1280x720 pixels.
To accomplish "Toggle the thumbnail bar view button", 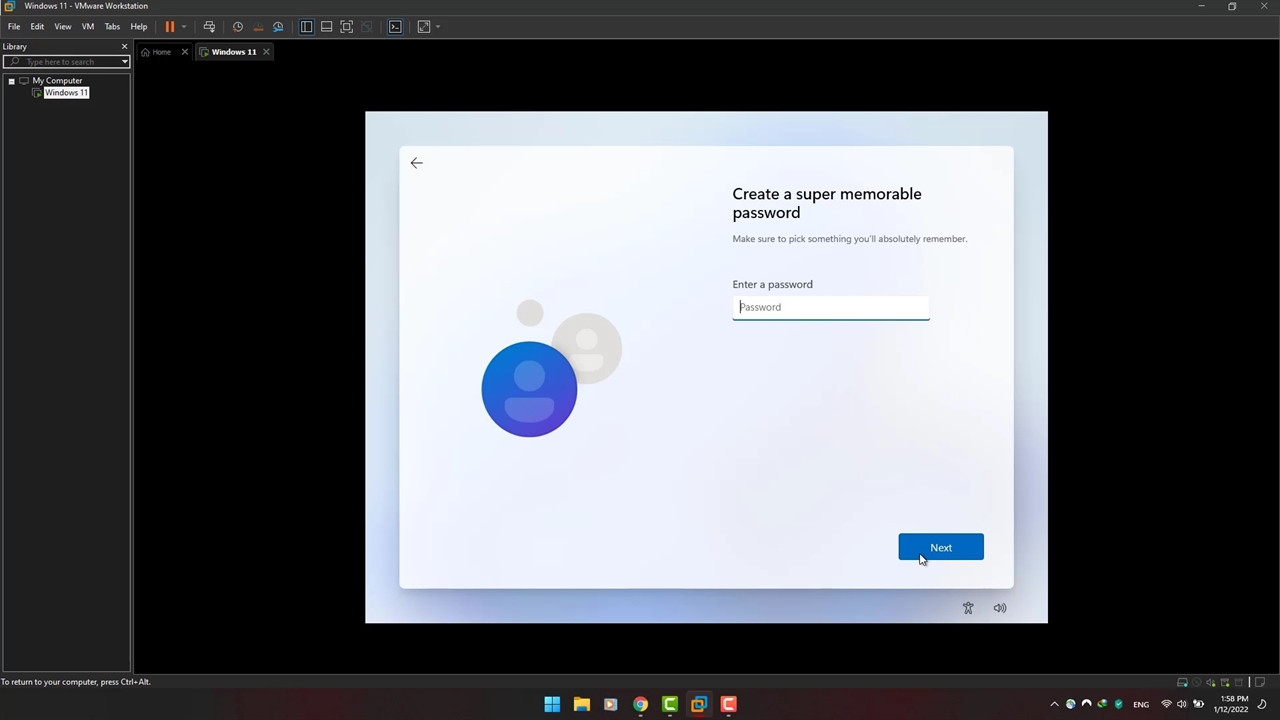I will click(326, 27).
